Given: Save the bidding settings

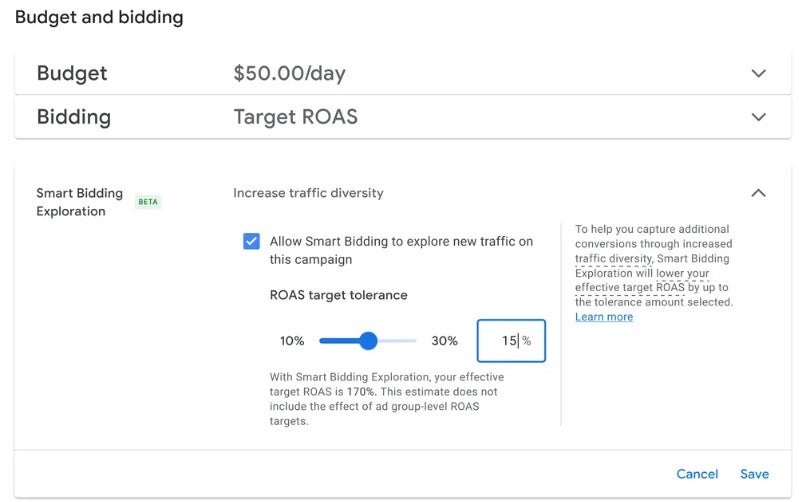Looking at the screenshot, I should point(754,474).
